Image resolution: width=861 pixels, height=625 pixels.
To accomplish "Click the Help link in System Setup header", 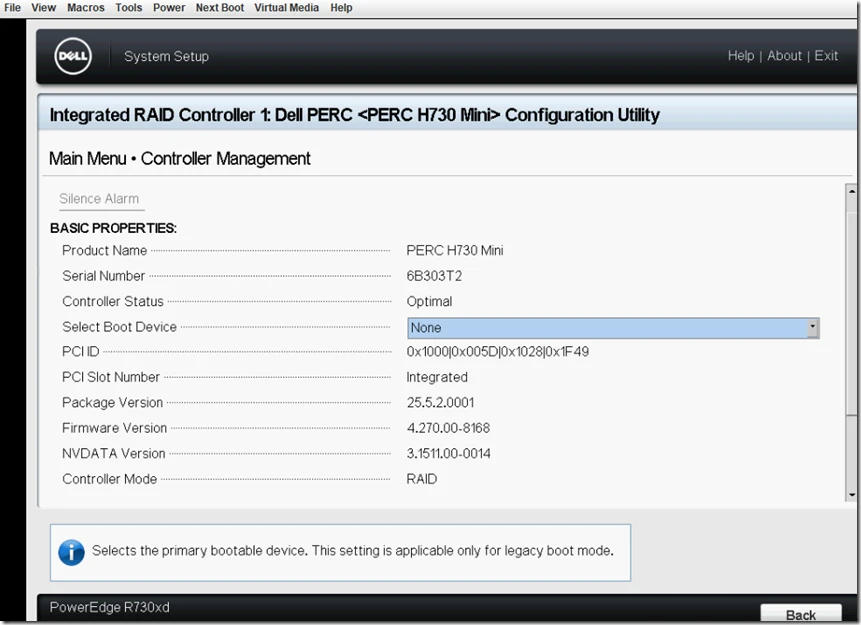I will [x=741, y=55].
